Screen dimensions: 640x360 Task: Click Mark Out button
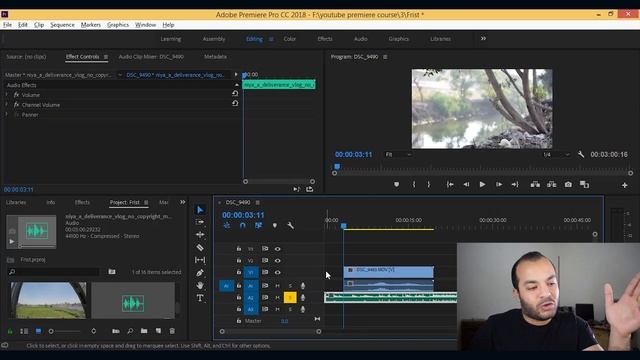[x=429, y=184]
